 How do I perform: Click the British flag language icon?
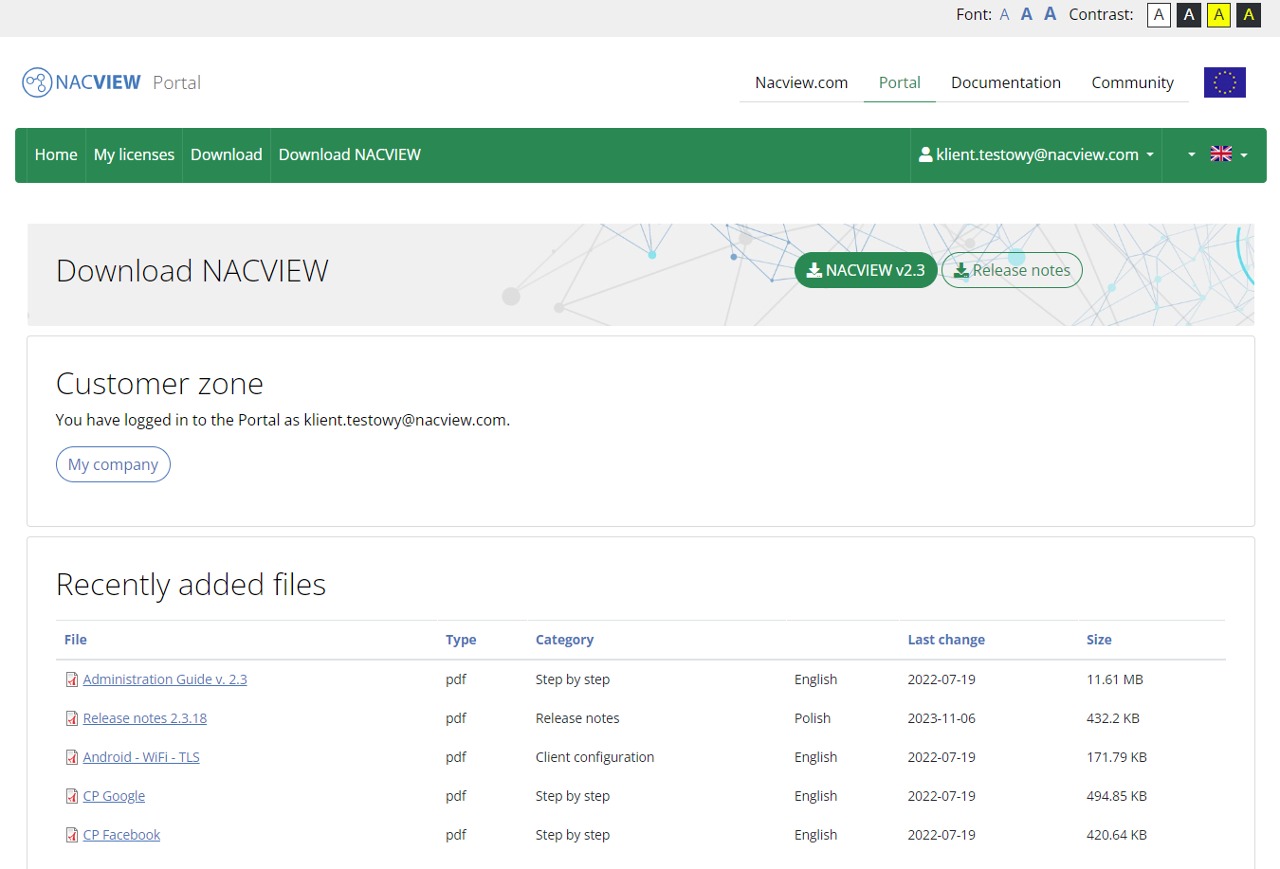click(x=1221, y=154)
